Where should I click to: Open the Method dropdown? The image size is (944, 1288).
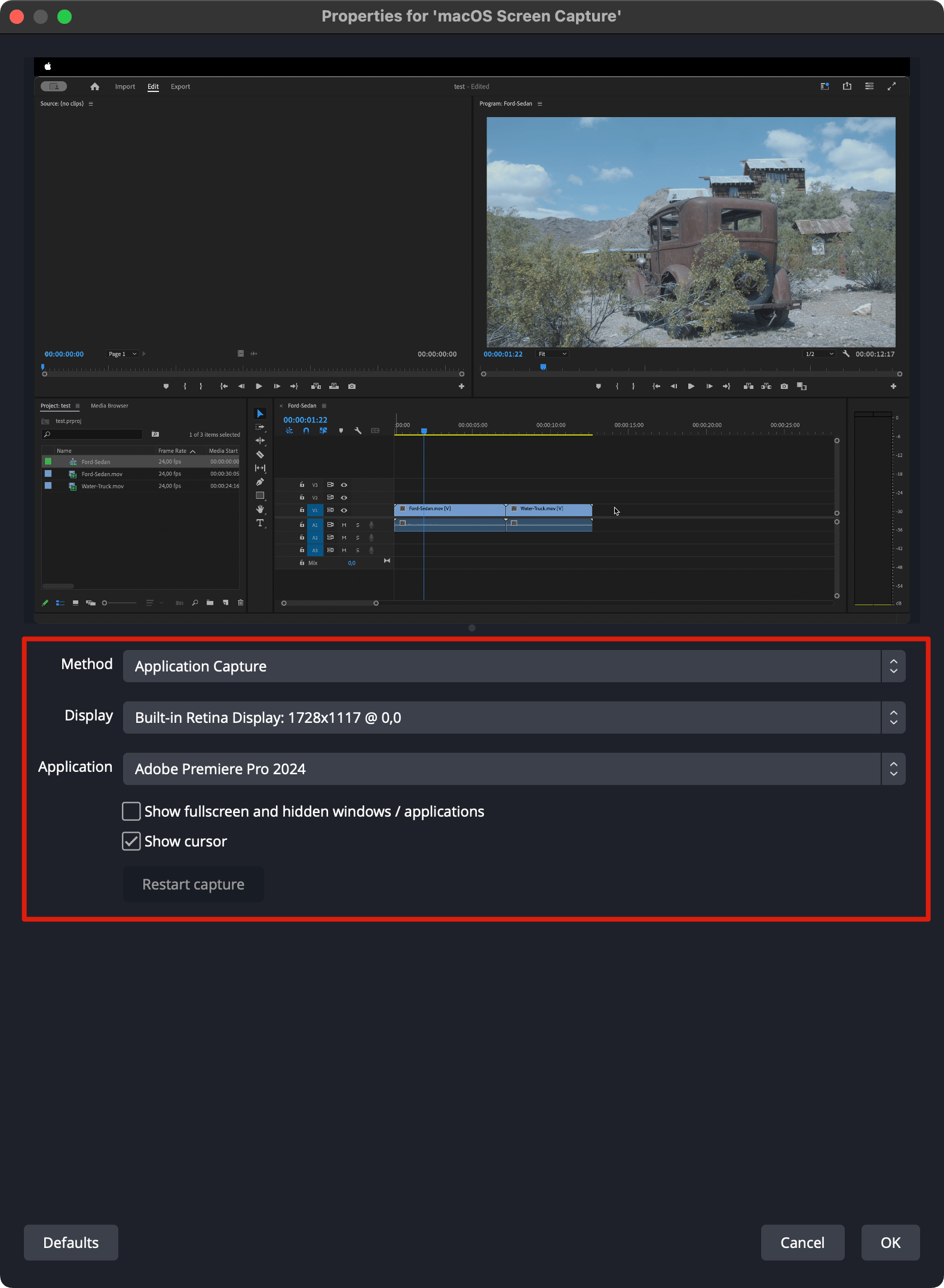[514, 666]
